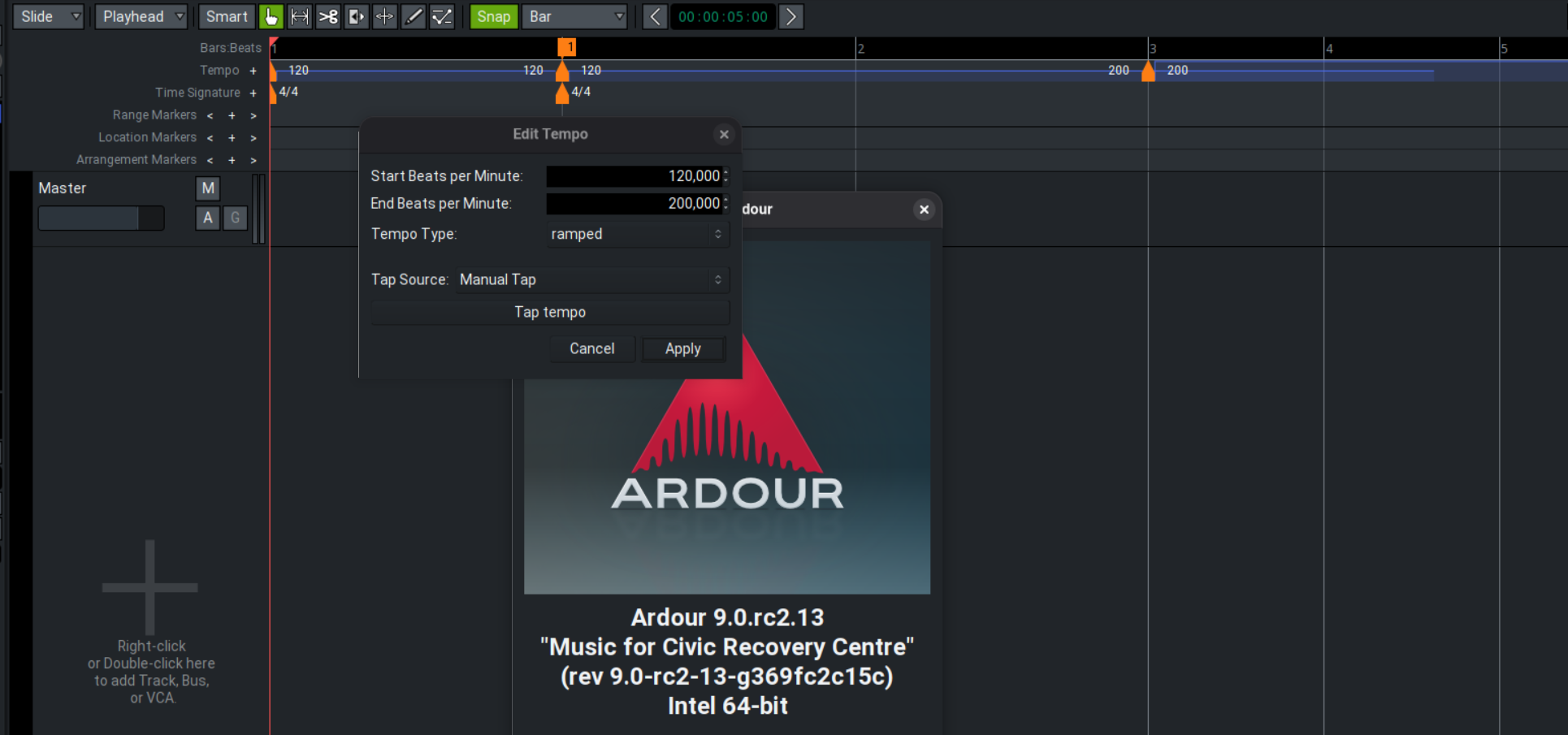The image size is (1568, 735).
Task: Click Apply in Edit Tempo dialog
Action: pyautogui.click(x=682, y=348)
